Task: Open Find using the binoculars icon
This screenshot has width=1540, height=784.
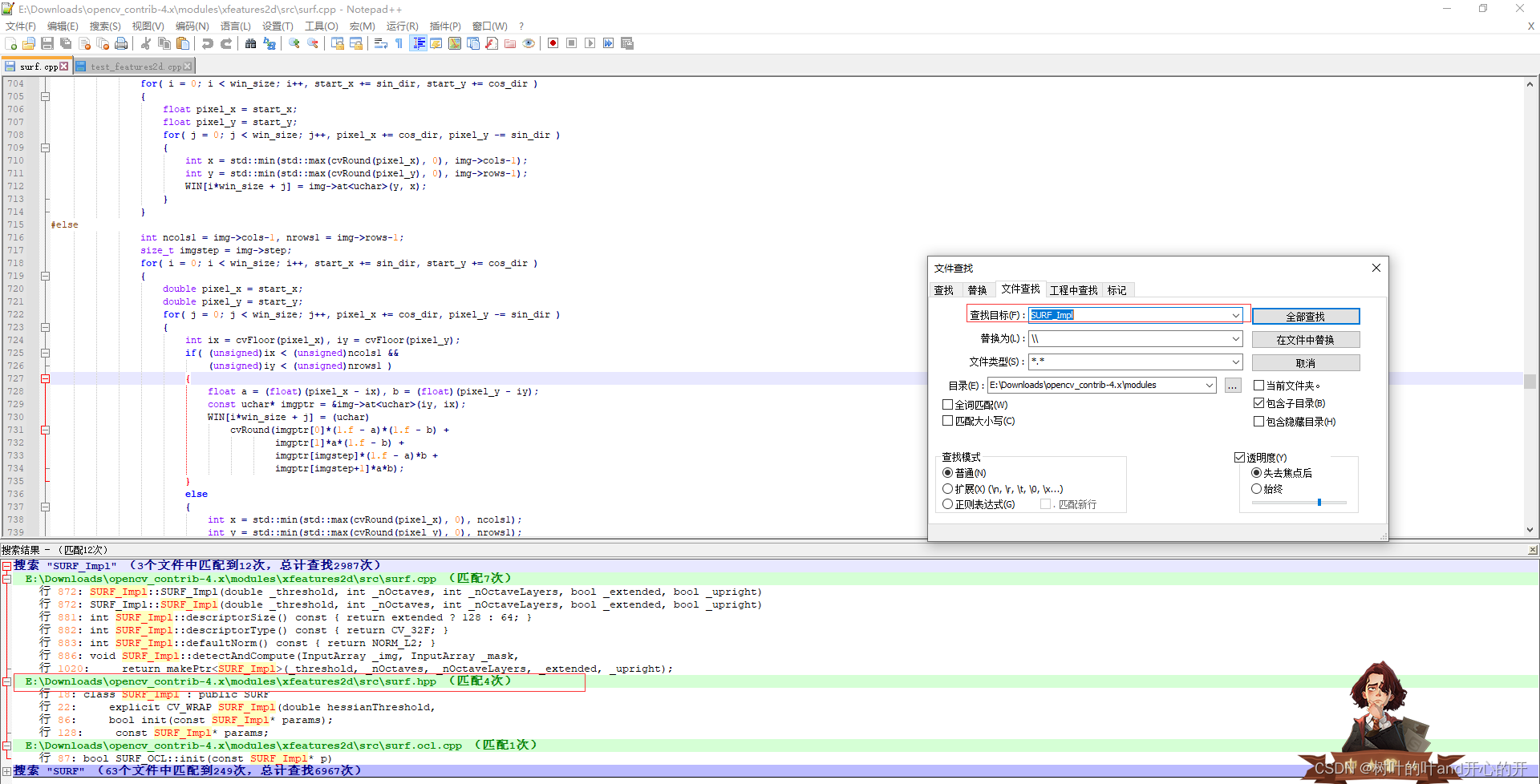Action: pos(250,43)
